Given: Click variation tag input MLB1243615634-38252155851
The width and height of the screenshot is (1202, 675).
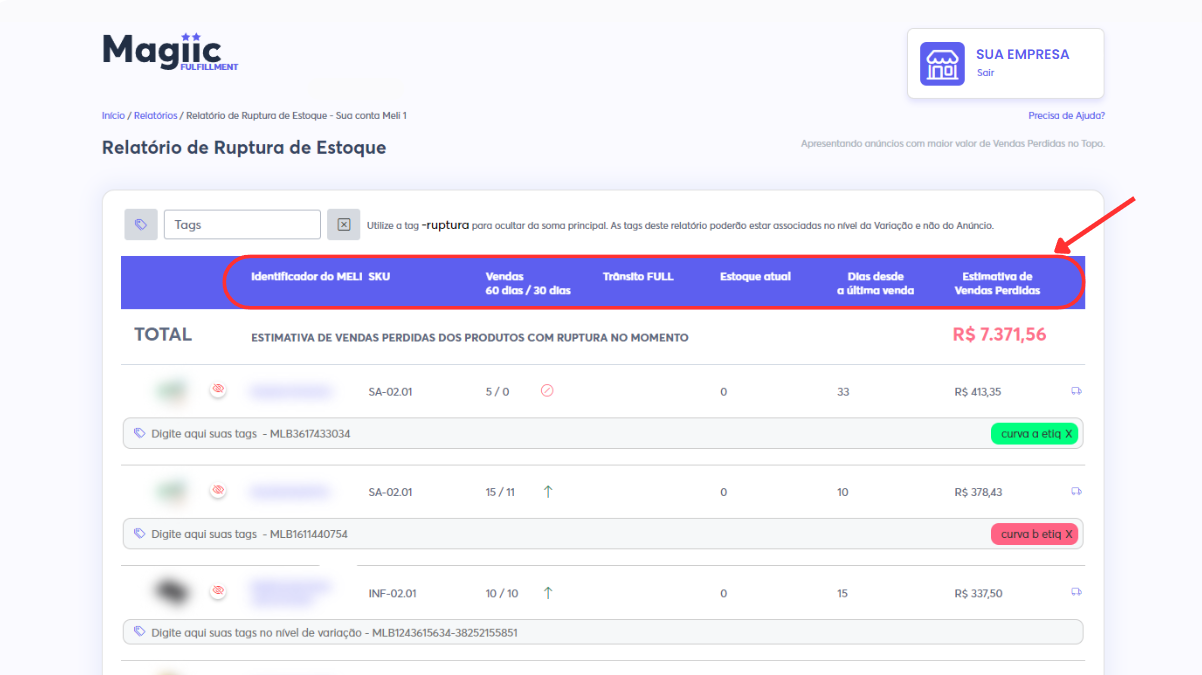Looking at the screenshot, I should coord(602,632).
